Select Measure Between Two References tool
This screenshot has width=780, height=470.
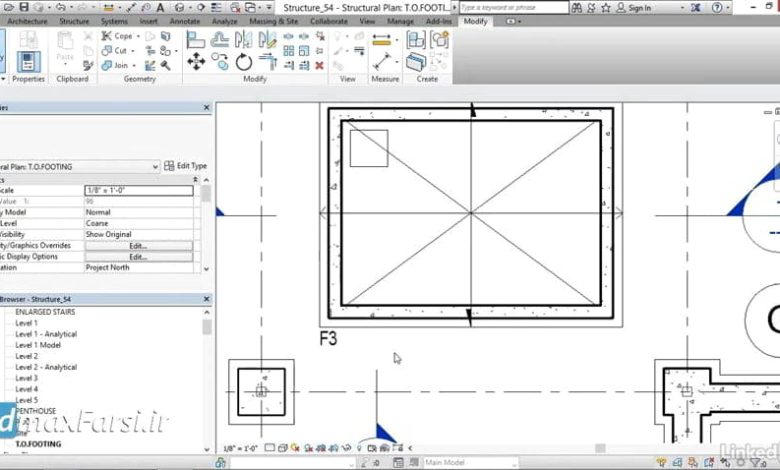tap(382, 62)
